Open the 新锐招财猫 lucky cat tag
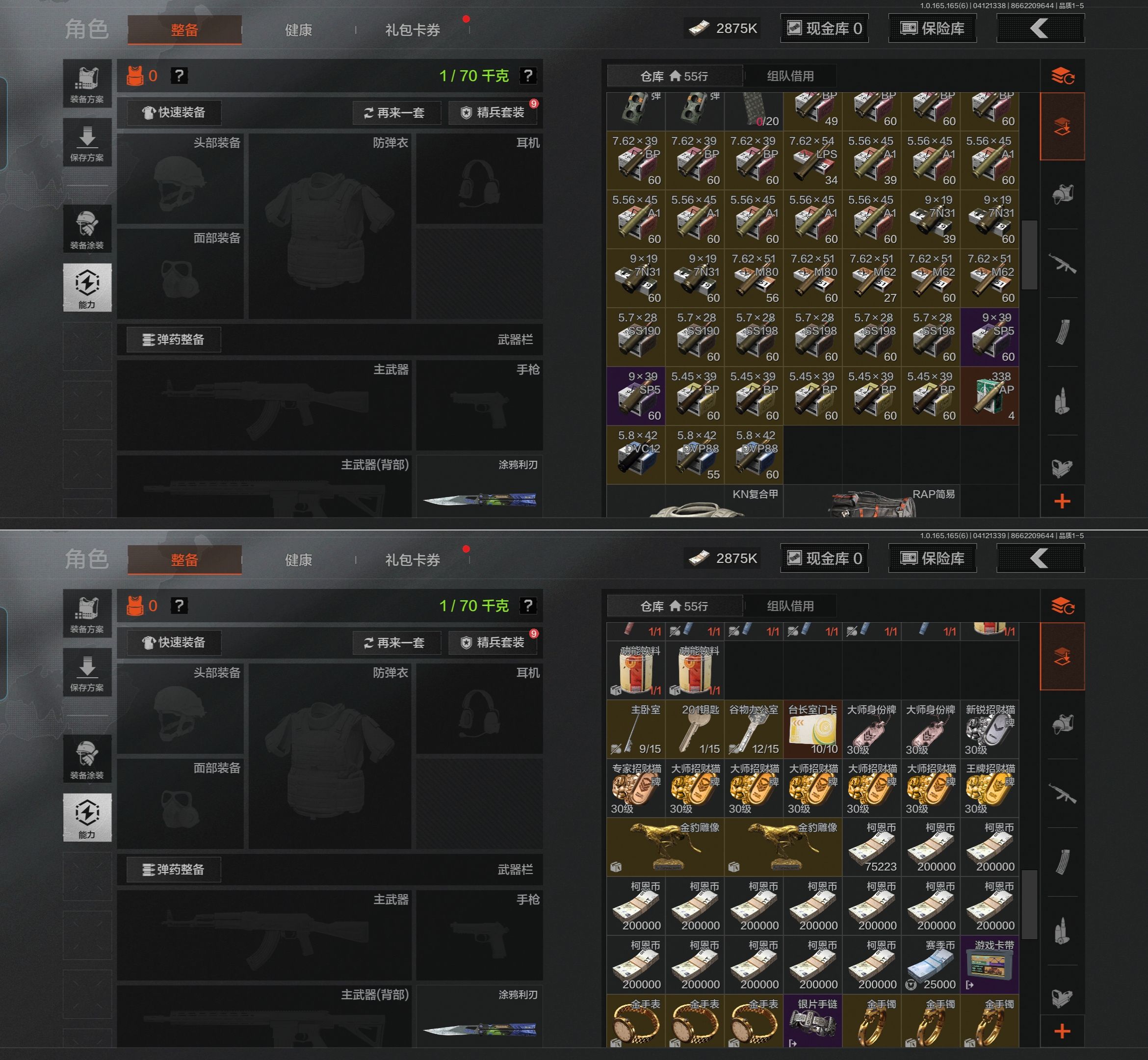Screen dimensions: 1148x1060 pos(989,729)
